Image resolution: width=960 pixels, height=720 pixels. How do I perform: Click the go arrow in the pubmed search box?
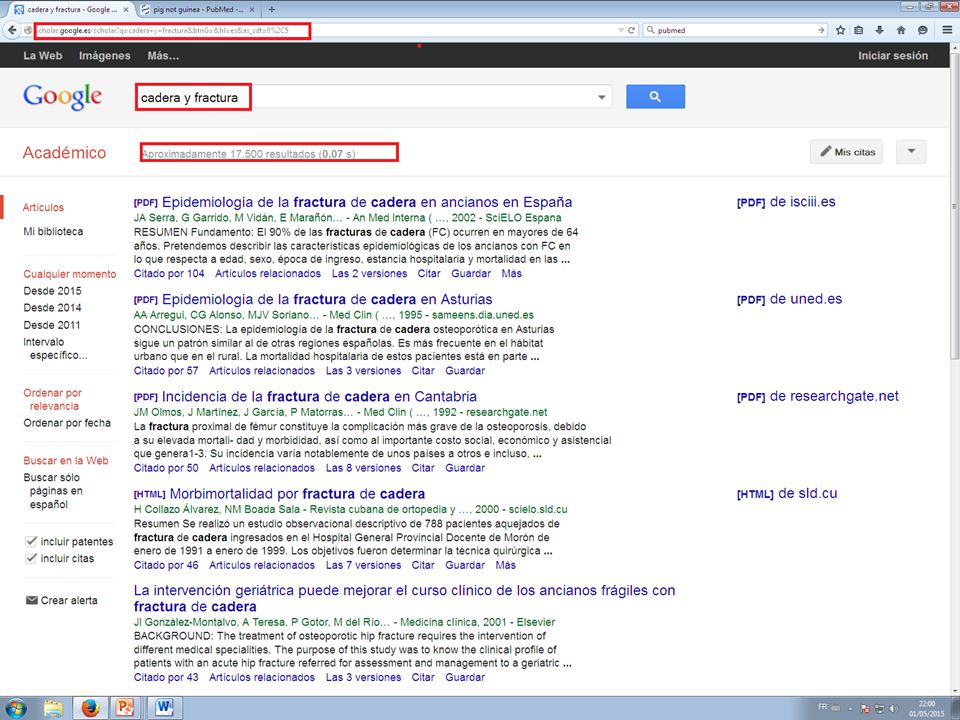pyautogui.click(x=821, y=30)
